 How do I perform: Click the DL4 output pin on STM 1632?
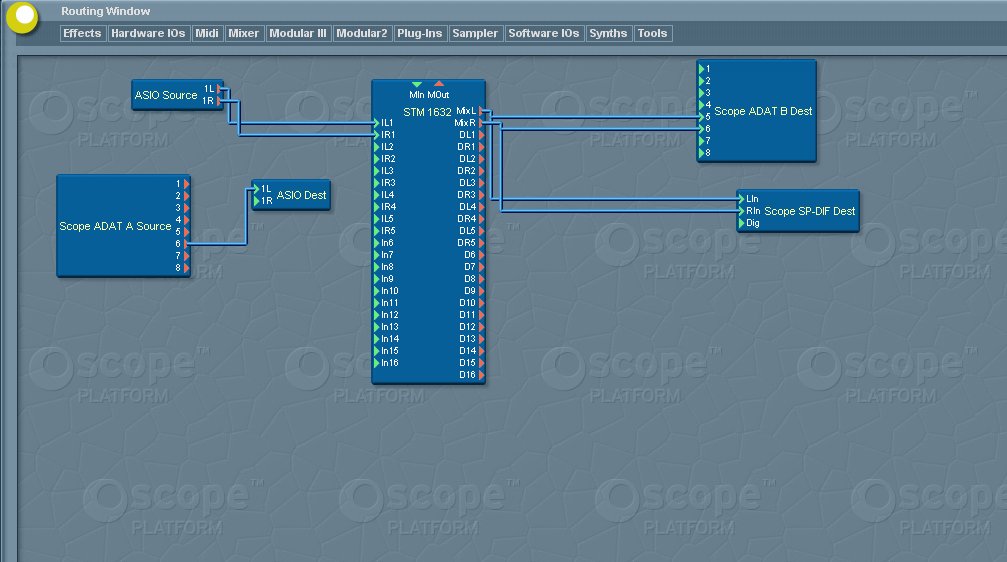(481, 207)
